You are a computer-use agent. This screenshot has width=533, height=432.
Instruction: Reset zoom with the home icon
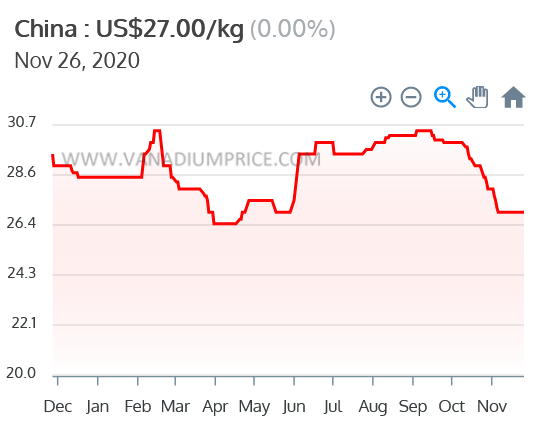coord(513,97)
